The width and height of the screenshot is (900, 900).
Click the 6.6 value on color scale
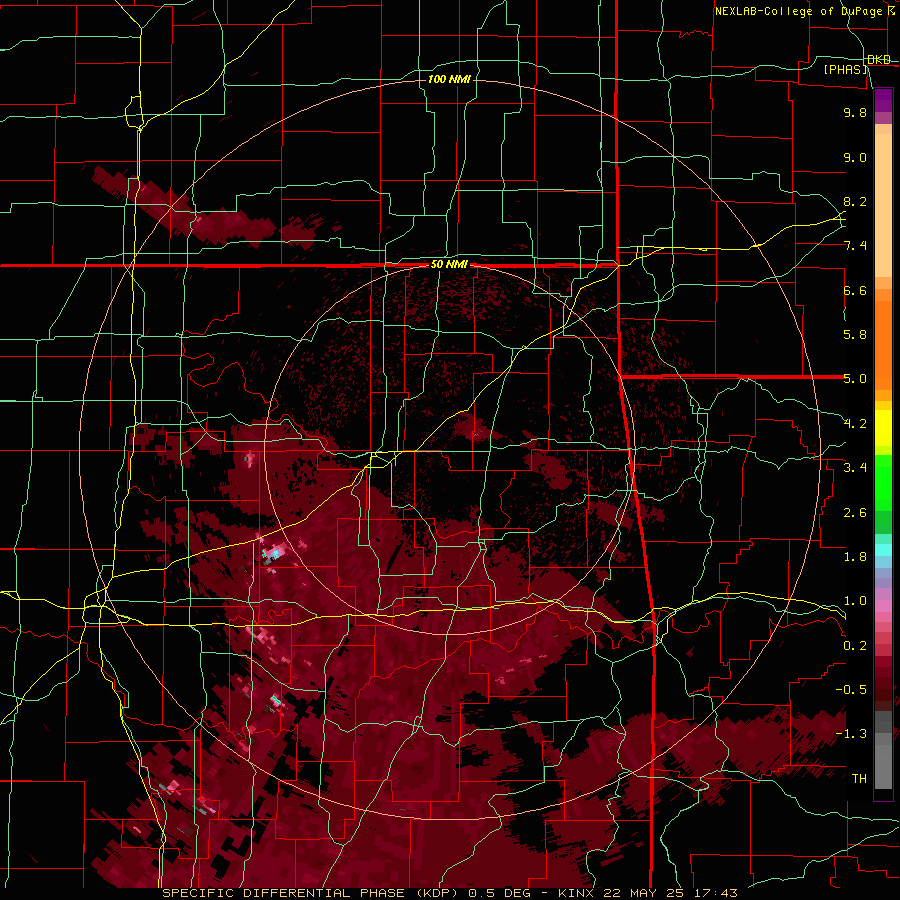[x=855, y=290]
